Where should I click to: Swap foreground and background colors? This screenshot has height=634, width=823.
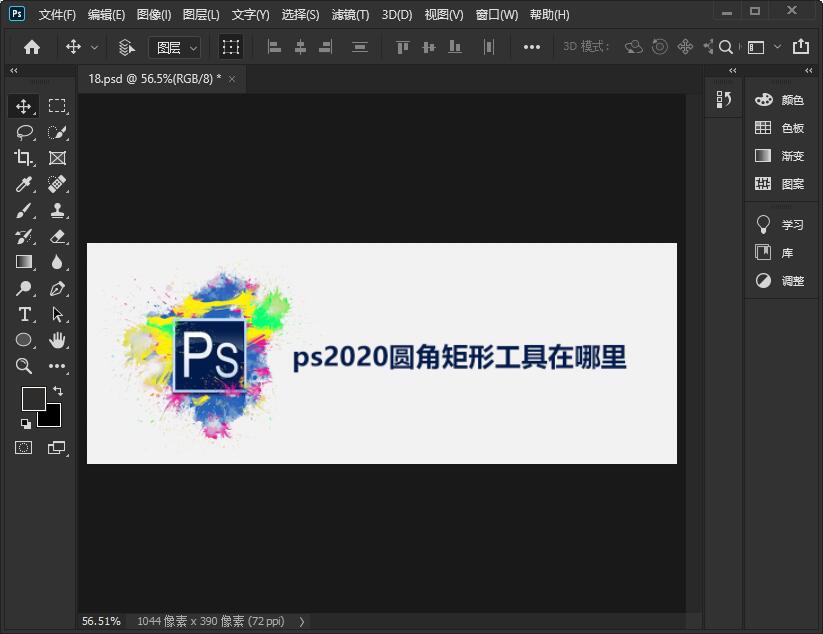(58, 389)
